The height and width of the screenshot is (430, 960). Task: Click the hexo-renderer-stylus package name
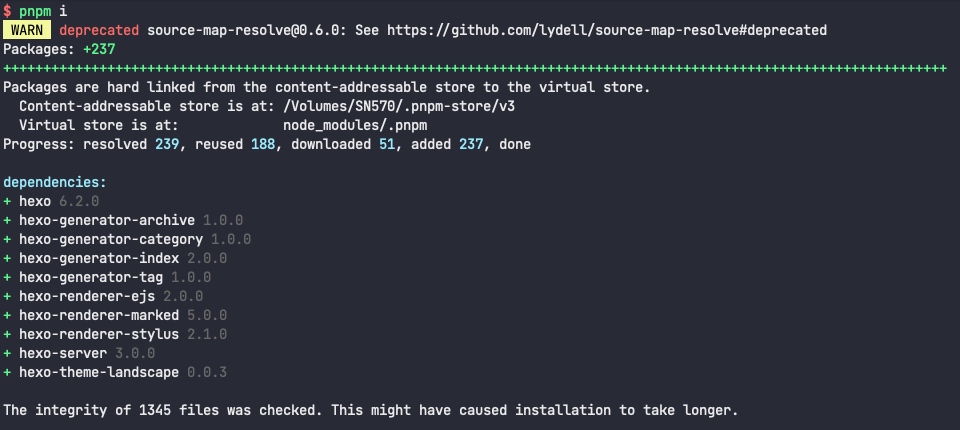(x=98, y=334)
